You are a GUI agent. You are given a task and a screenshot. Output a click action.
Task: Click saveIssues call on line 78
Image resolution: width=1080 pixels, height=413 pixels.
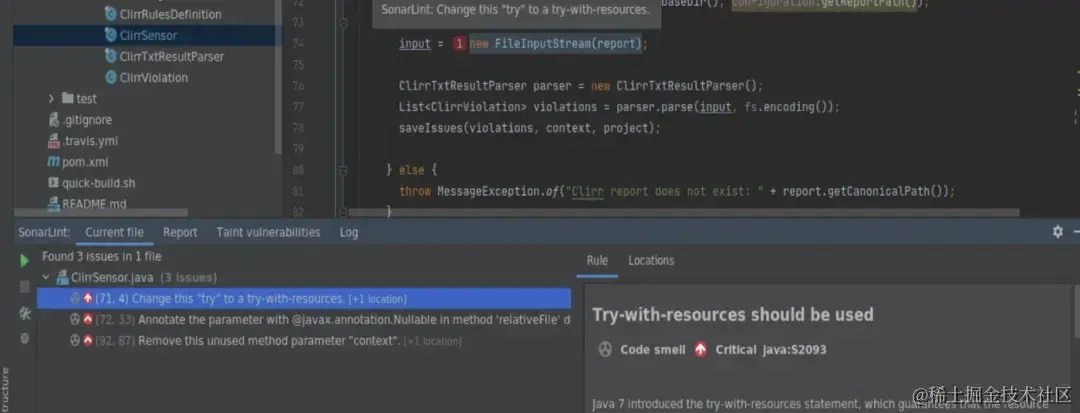pyautogui.click(x=433, y=128)
